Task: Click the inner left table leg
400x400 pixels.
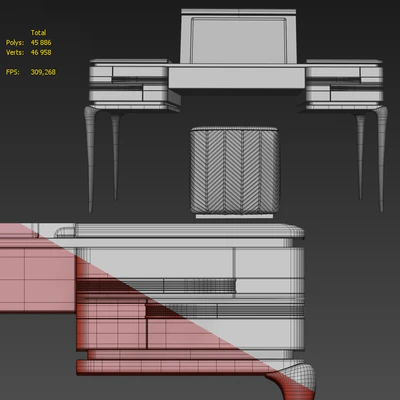Action: point(115,157)
